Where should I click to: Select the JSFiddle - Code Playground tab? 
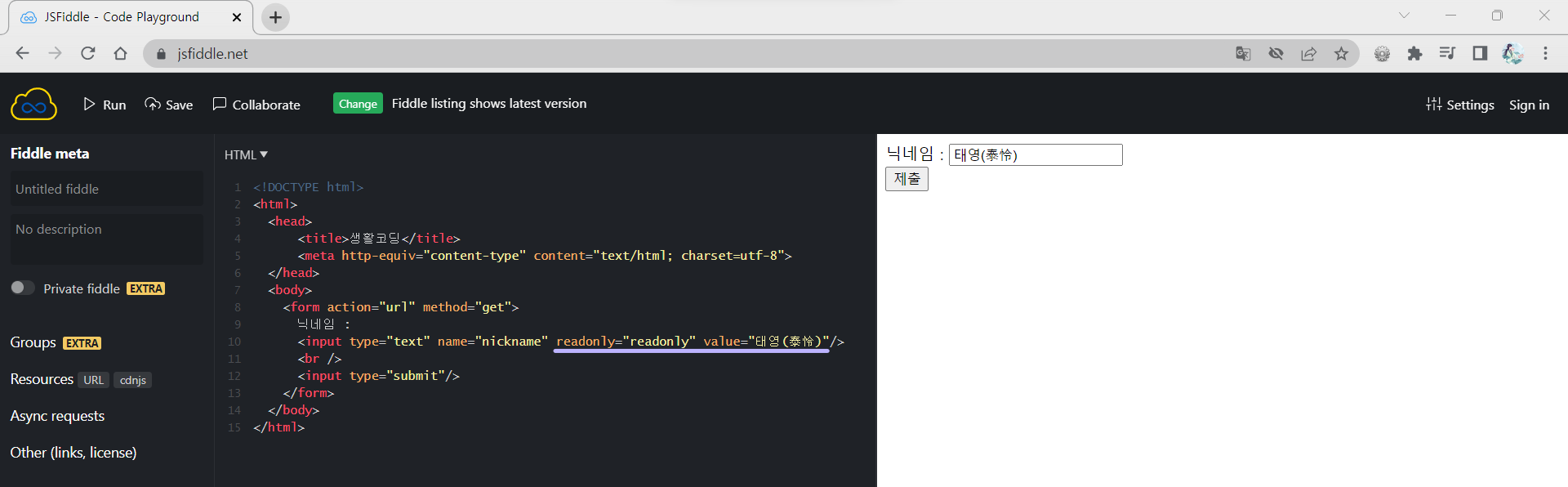131,17
